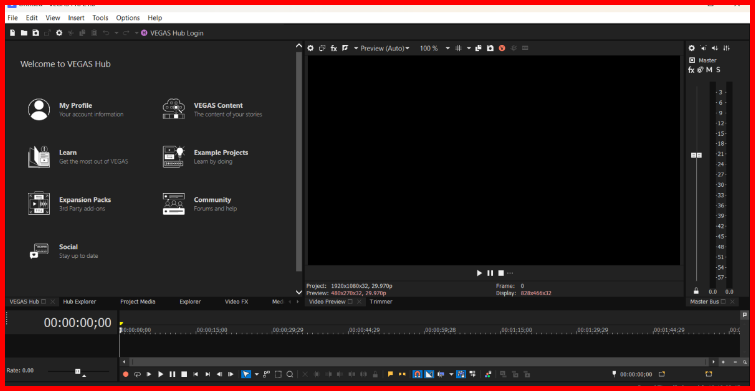Stop the video preview
The width and height of the screenshot is (755, 391).
point(501,273)
